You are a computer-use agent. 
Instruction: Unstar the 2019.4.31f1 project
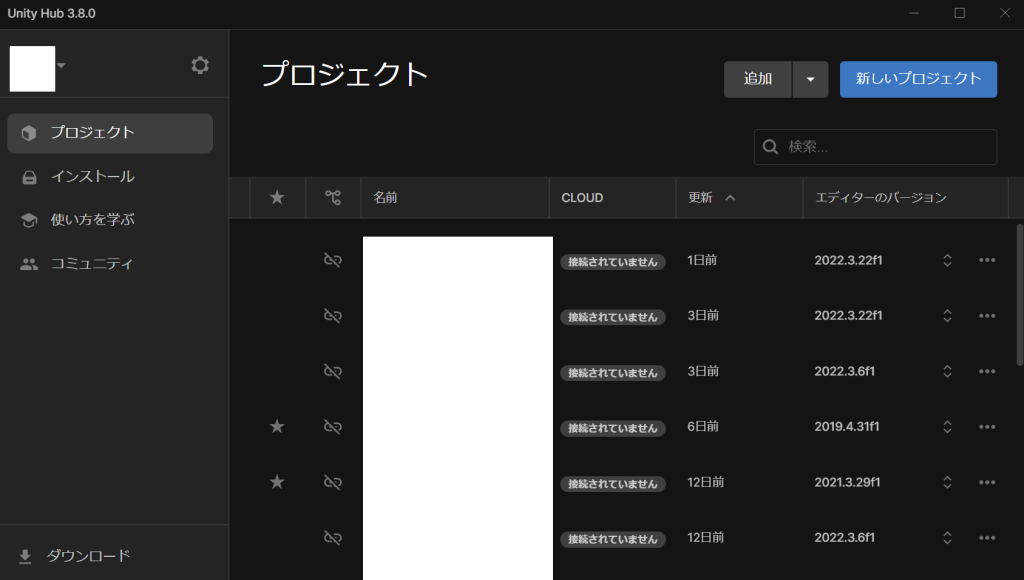[x=277, y=427]
